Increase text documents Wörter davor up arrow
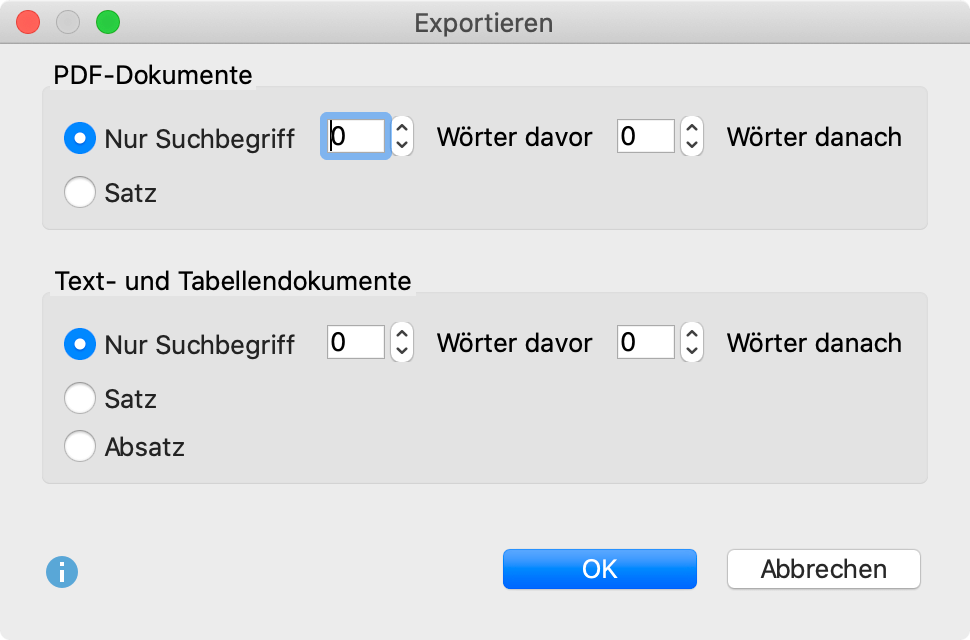The width and height of the screenshot is (970, 640). [402, 333]
